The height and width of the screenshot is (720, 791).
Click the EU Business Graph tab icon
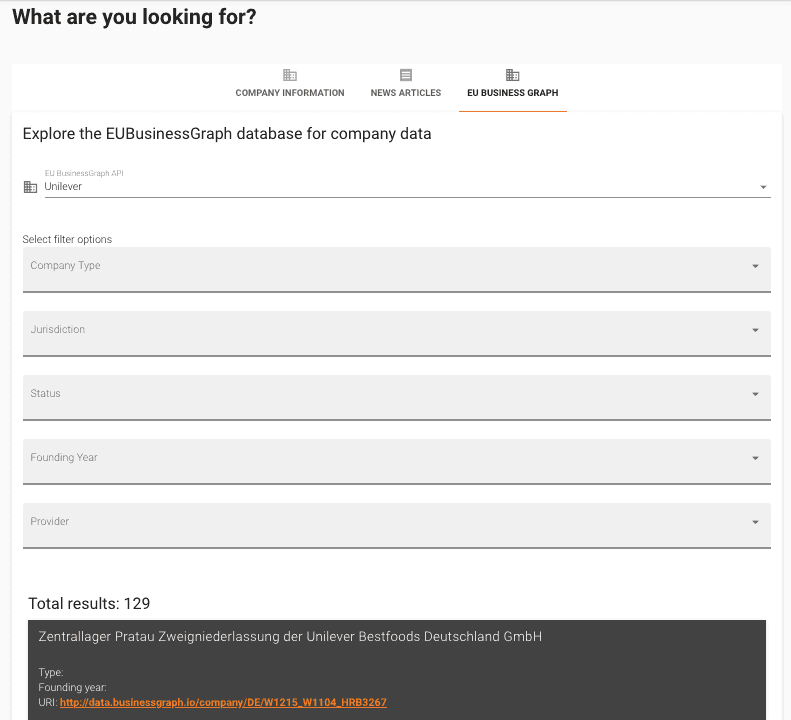(513, 75)
